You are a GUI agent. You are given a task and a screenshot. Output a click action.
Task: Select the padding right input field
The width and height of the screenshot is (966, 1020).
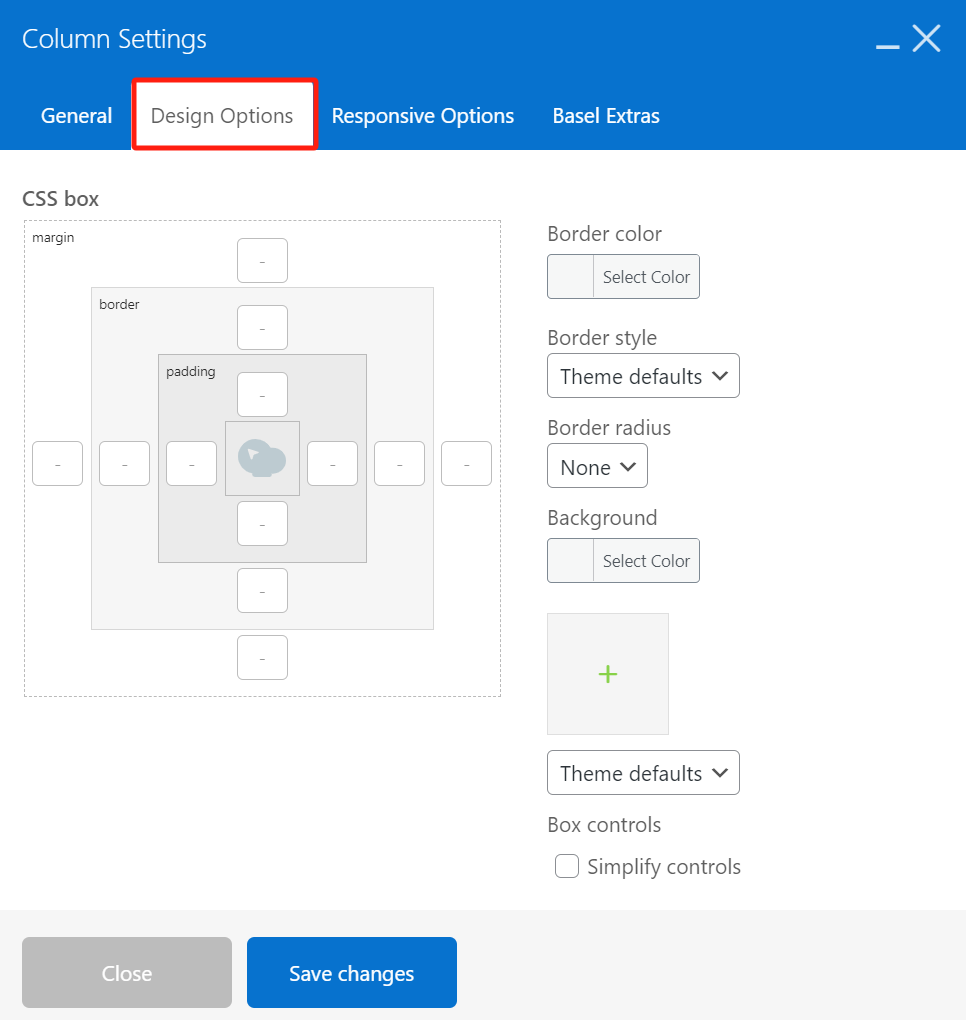pyautogui.click(x=332, y=464)
